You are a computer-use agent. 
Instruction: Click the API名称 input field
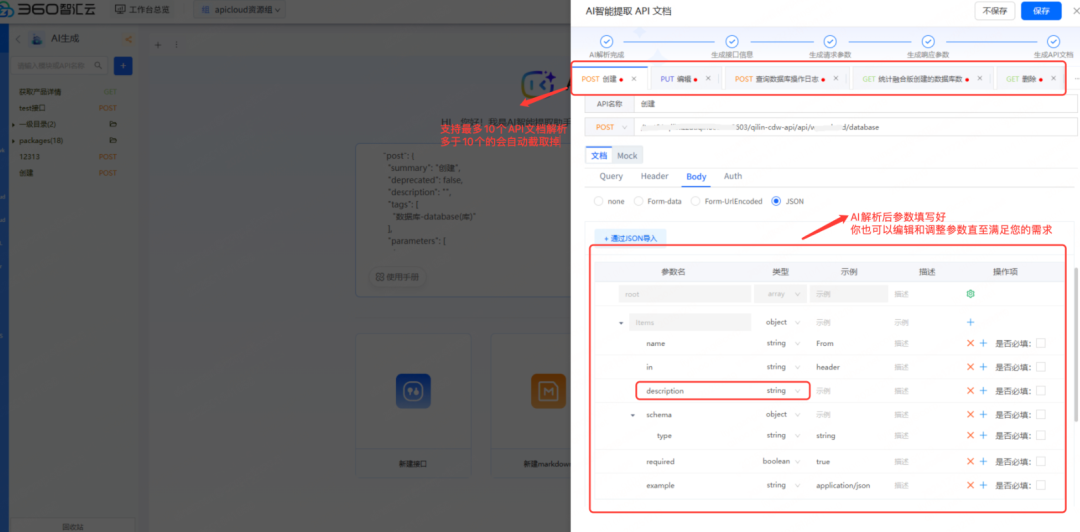point(855,103)
